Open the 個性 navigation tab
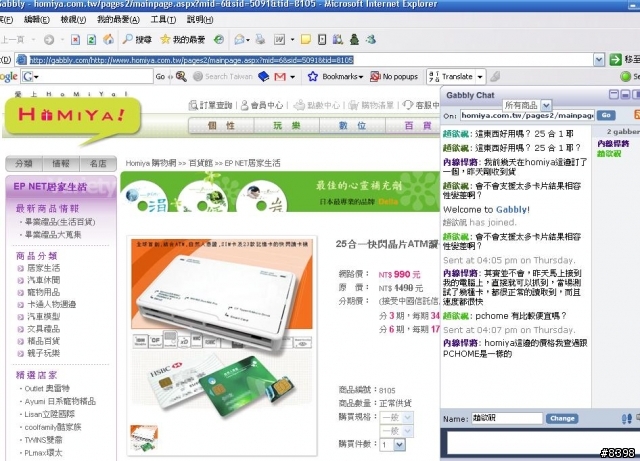The height and width of the screenshot is (461, 640). pyautogui.click(x=221, y=125)
